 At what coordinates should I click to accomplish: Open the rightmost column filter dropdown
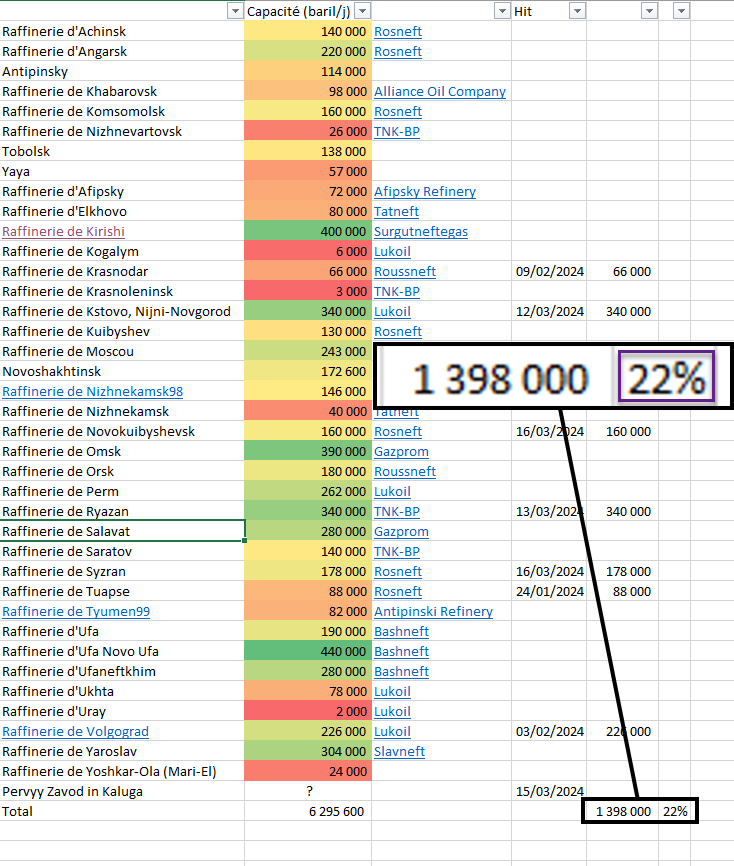tap(681, 10)
